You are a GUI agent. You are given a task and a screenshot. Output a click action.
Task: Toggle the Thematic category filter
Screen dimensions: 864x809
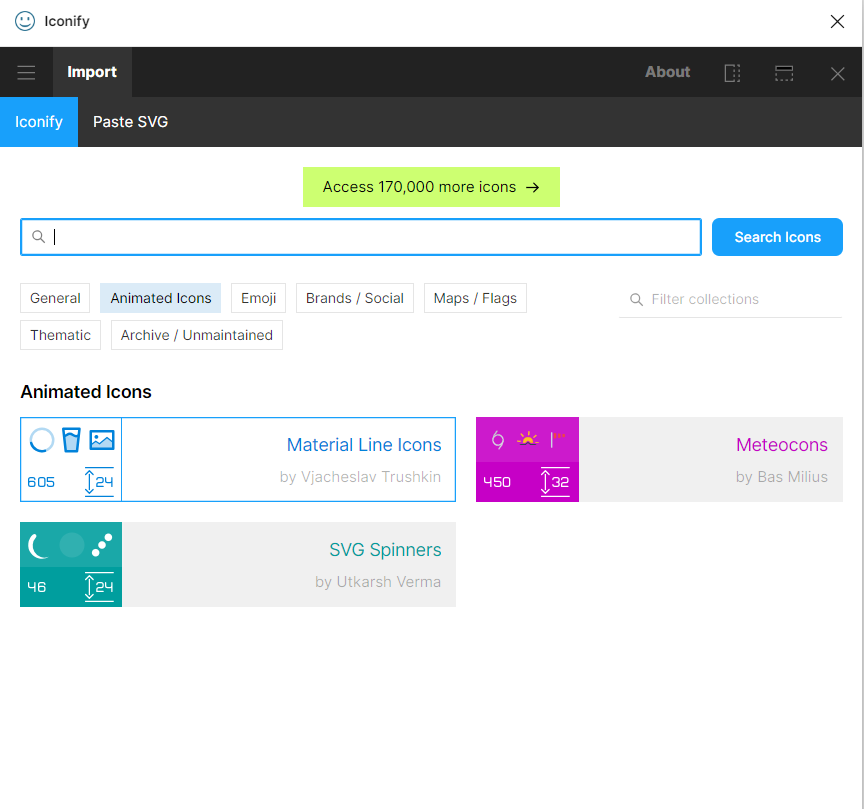click(61, 335)
